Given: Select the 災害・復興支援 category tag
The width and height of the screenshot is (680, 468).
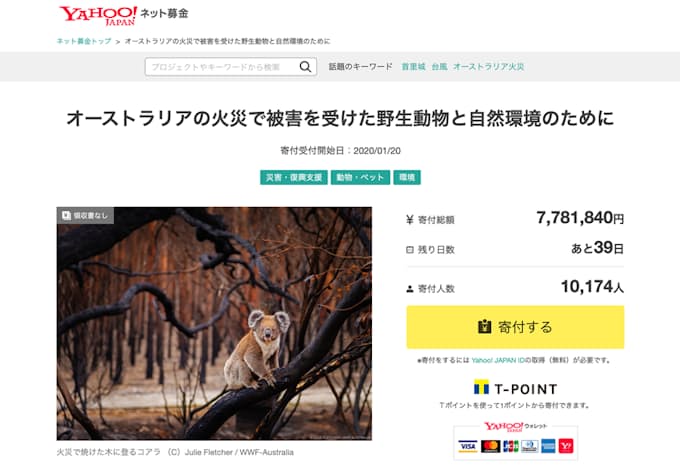Looking at the screenshot, I should (x=294, y=177).
